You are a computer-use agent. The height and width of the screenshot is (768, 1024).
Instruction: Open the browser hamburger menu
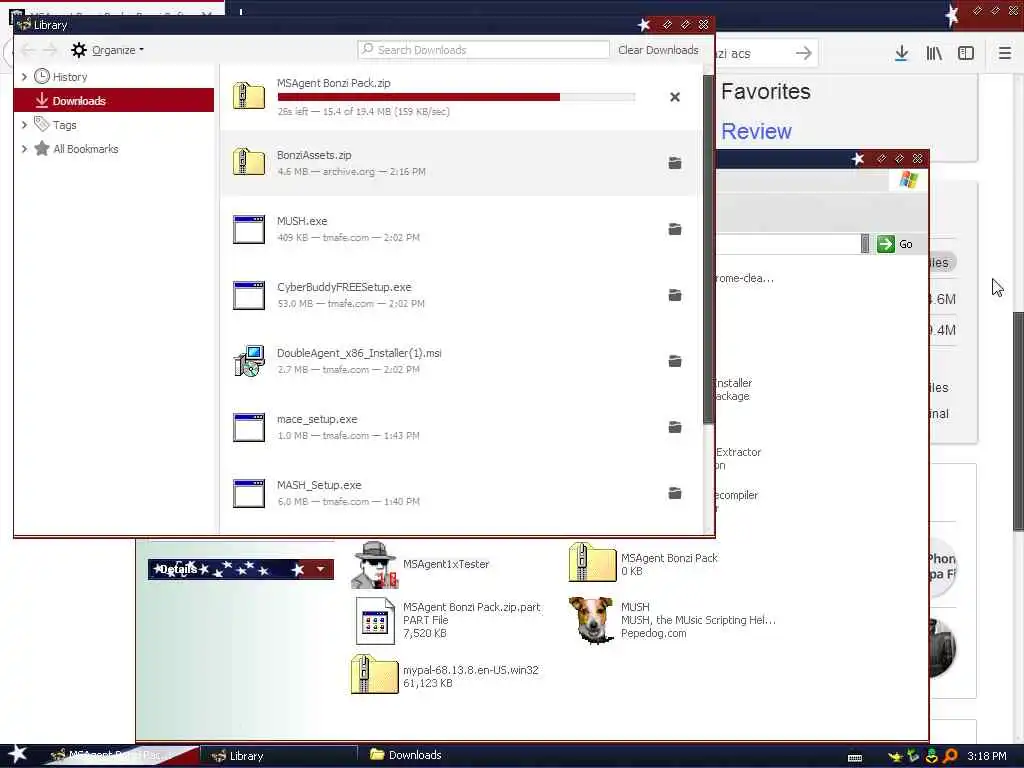(x=1005, y=54)
